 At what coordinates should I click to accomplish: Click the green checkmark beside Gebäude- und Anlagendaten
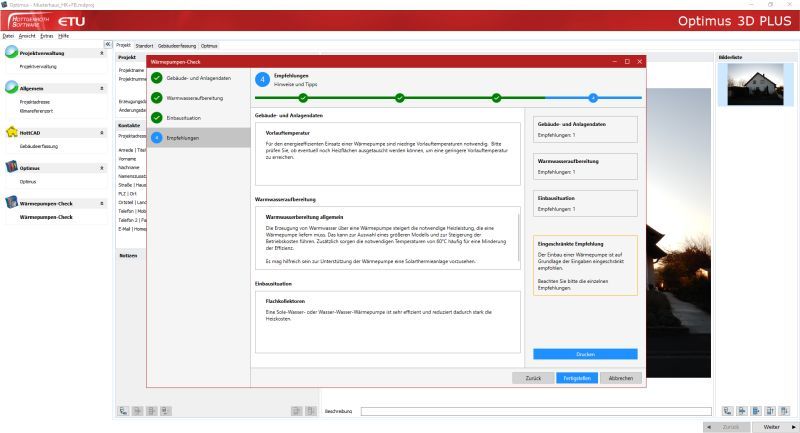(x=157, y=79)
